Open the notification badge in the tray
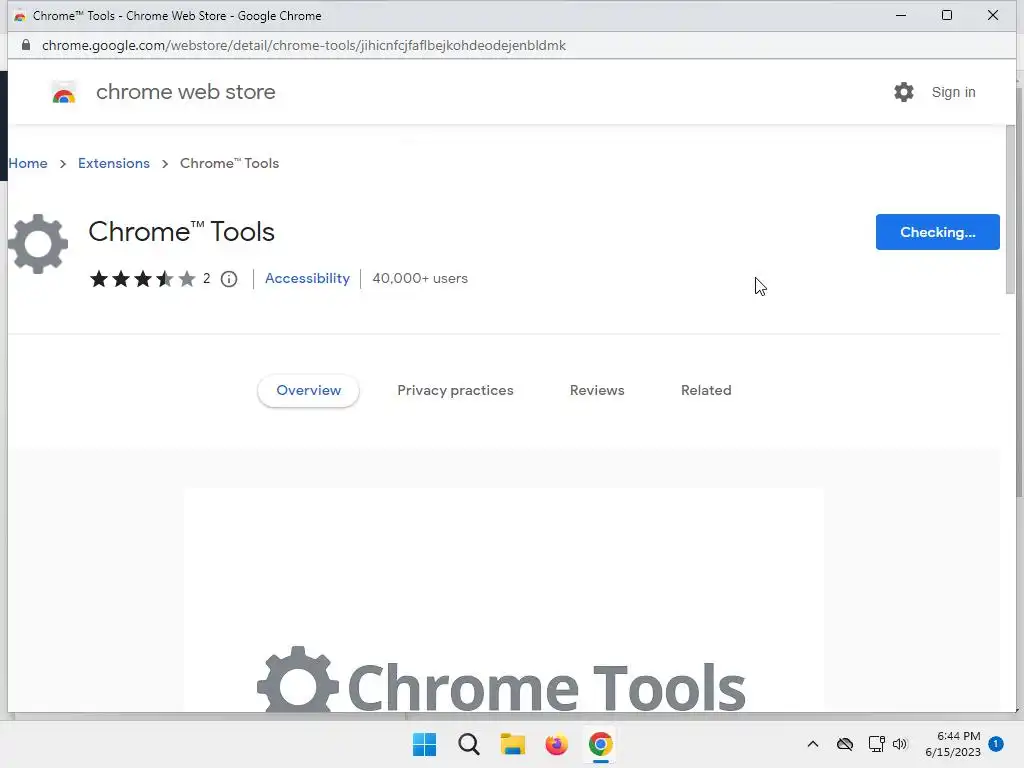The image size is (1024, 768). 996,743
